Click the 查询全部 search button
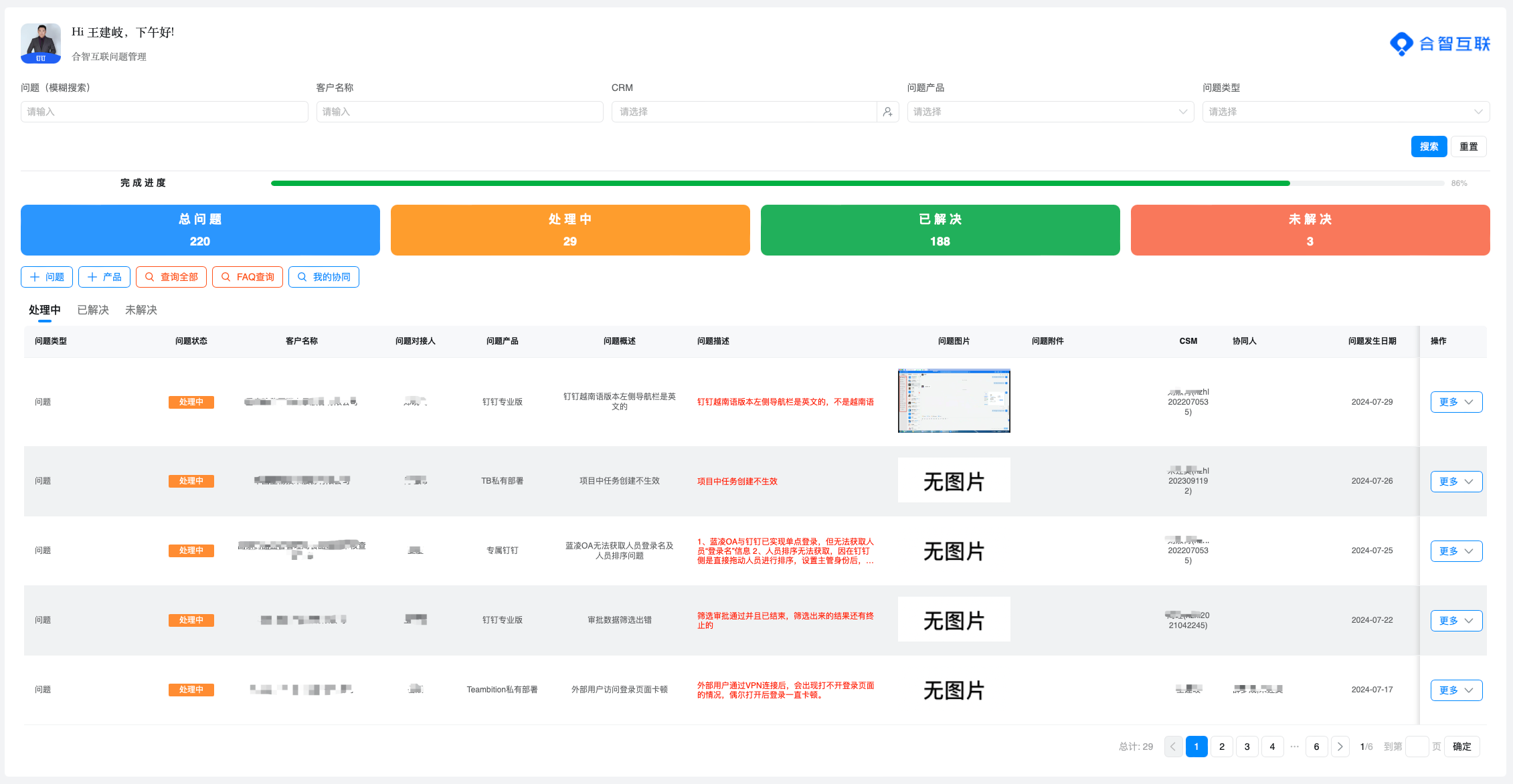 (x=171, y=277)
